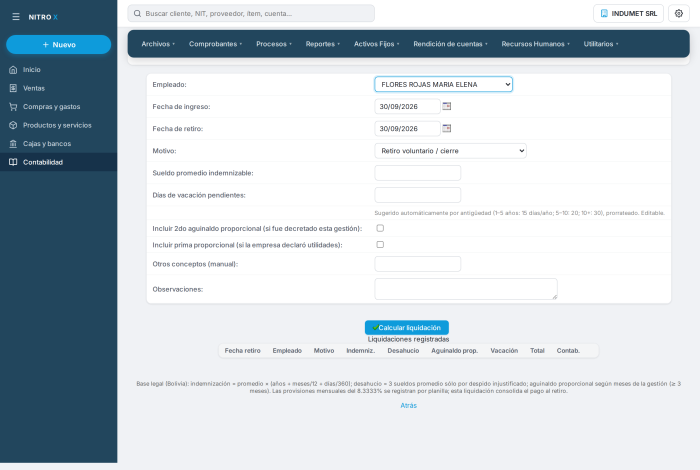The image size is (700, 470).
Task: Expand the Utilitarios menu
Action: tap(601, 44)
